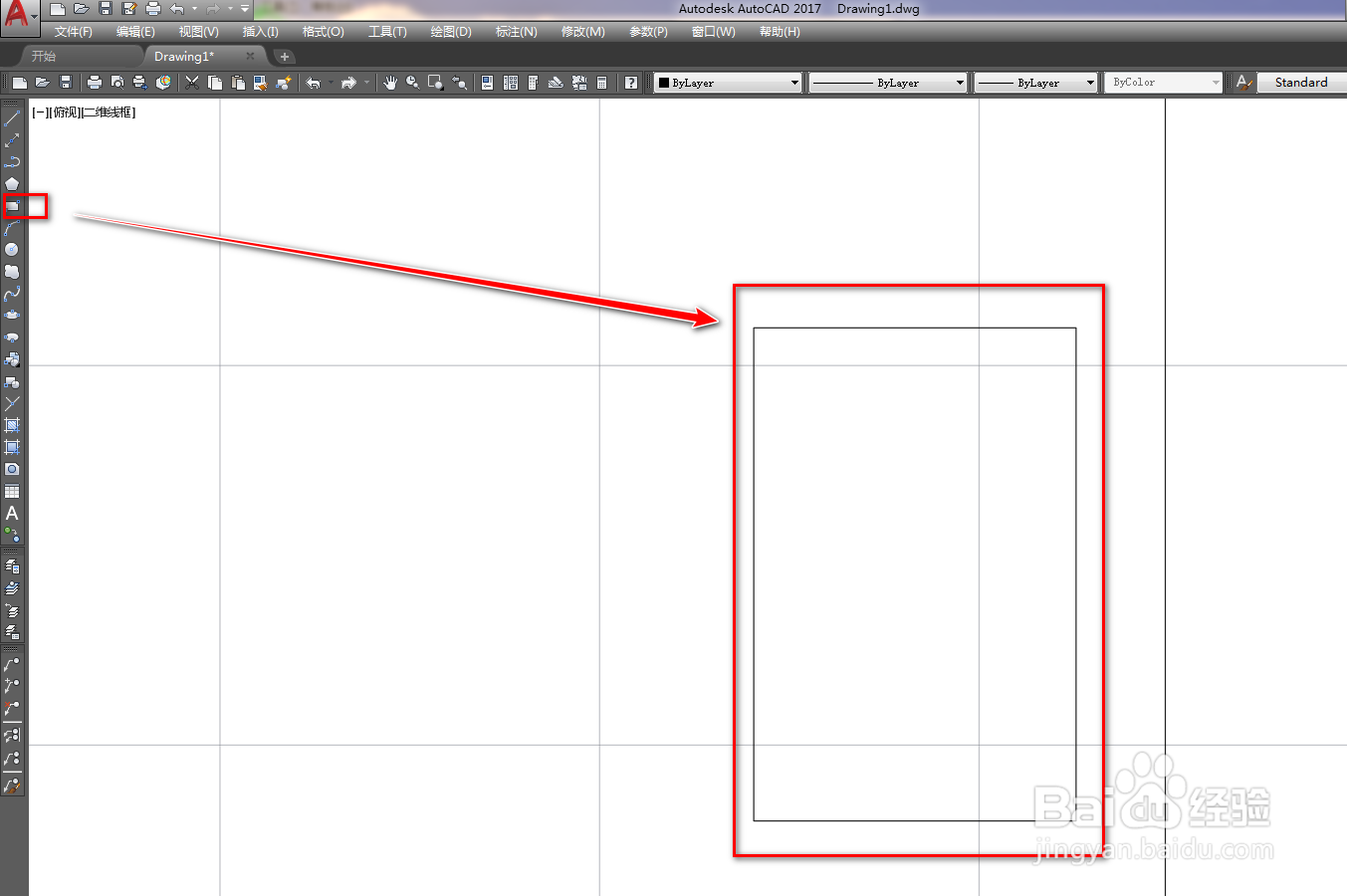Select the Spline tool

tap(12, 294)
